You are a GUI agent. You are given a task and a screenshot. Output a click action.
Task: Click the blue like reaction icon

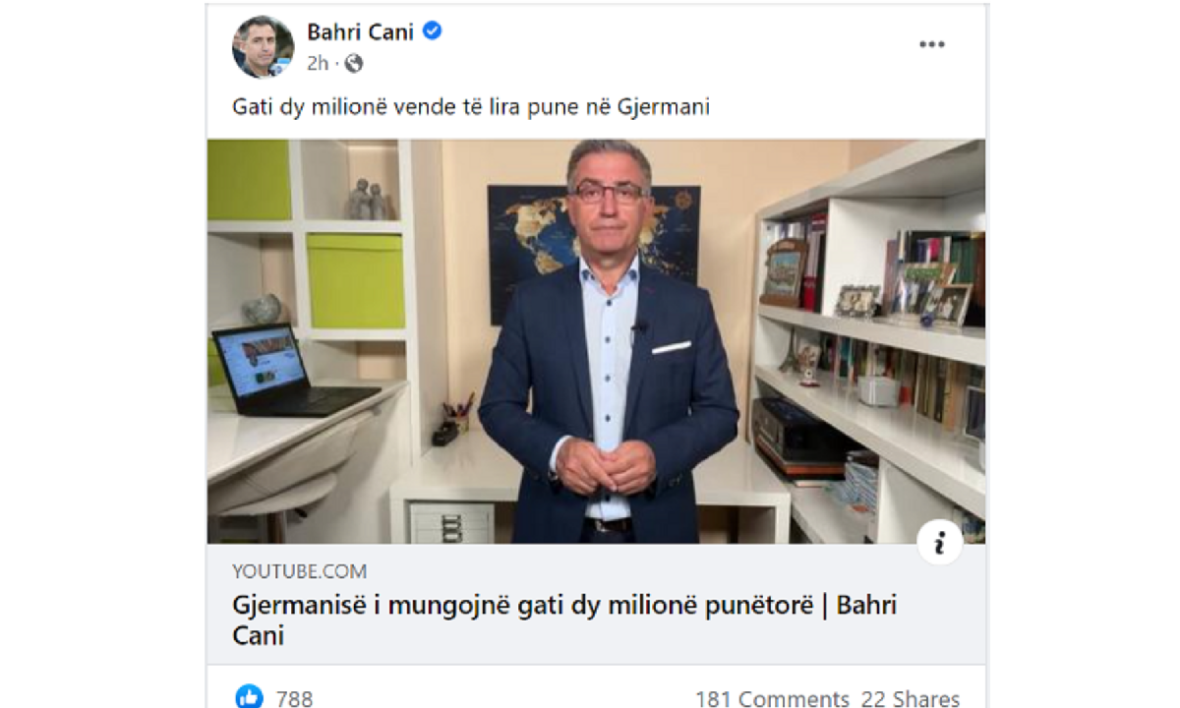click(x=249, y=697)
